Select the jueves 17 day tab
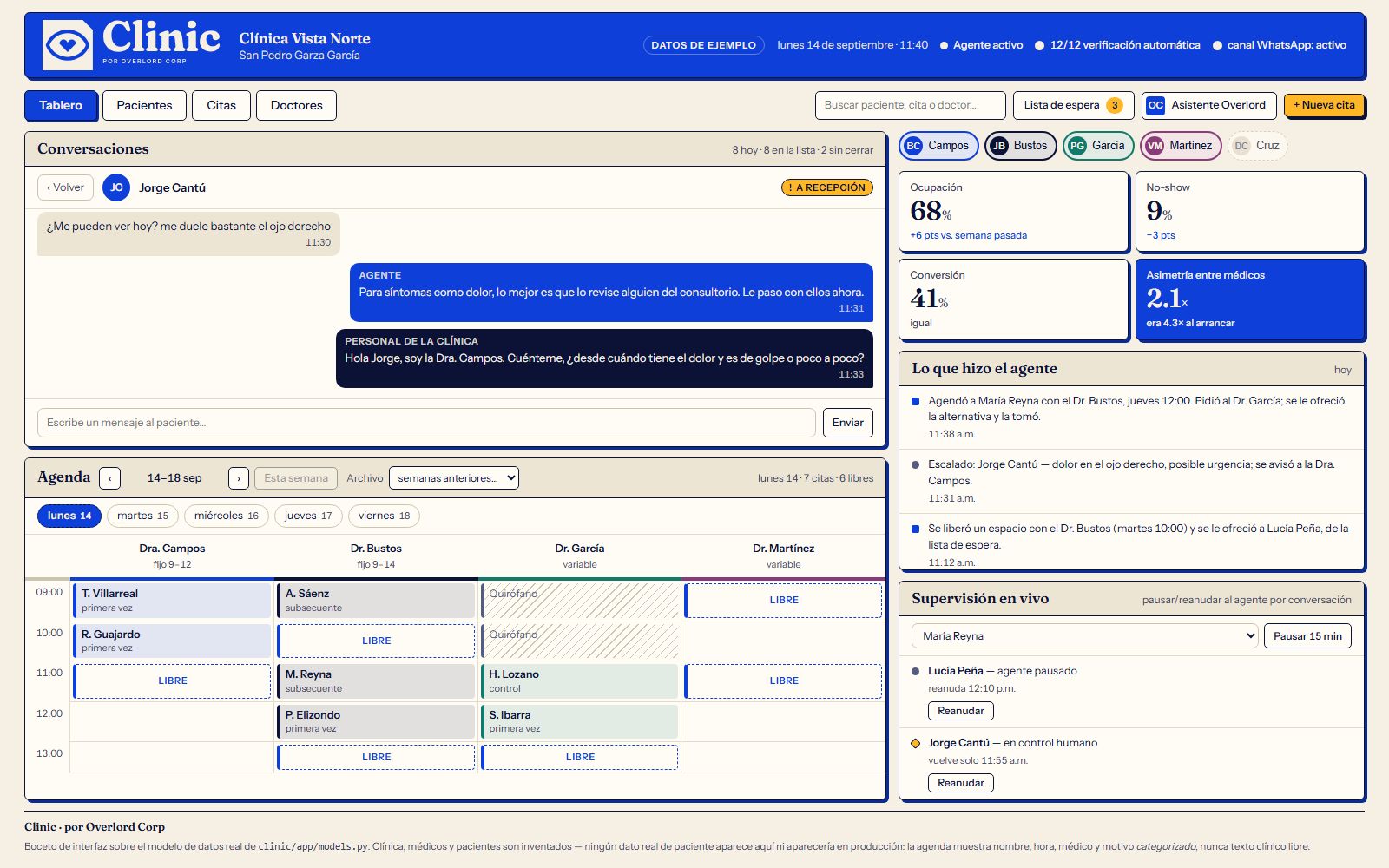The width and height of the screenshot is (1389, 868). [308, 516]
